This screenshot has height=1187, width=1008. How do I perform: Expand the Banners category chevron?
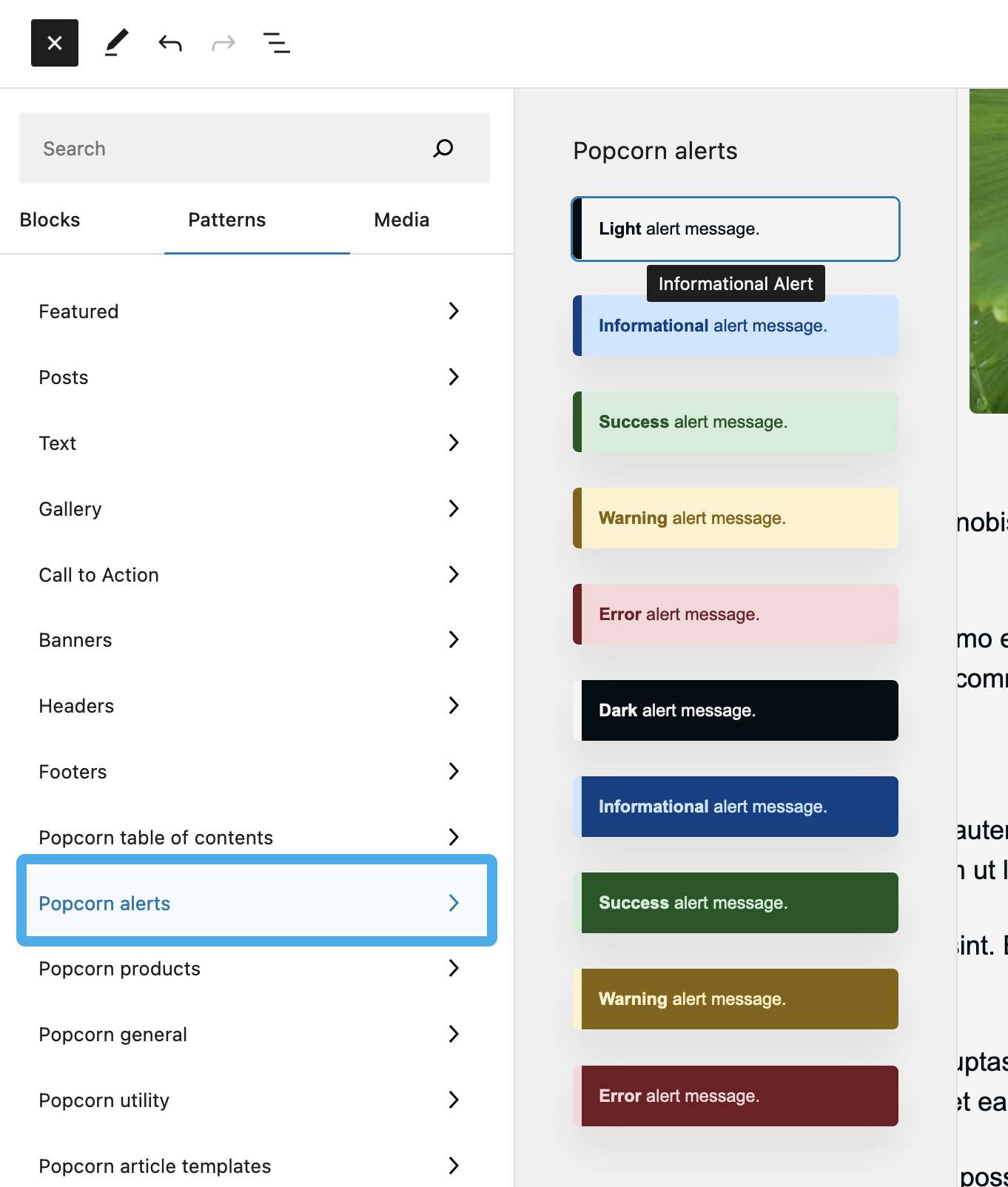pos(454,640)
